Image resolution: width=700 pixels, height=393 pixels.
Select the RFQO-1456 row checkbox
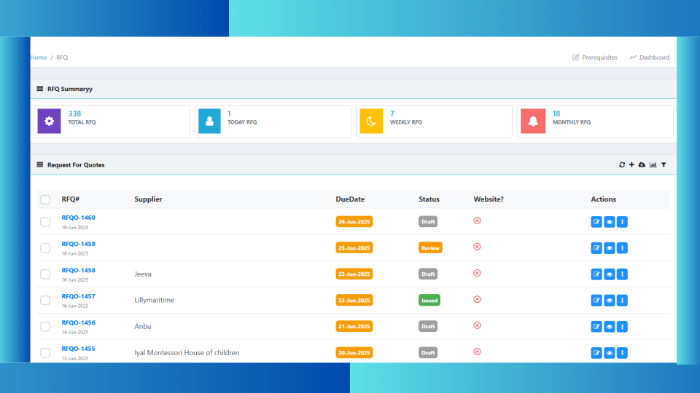[x=45, y=326]
